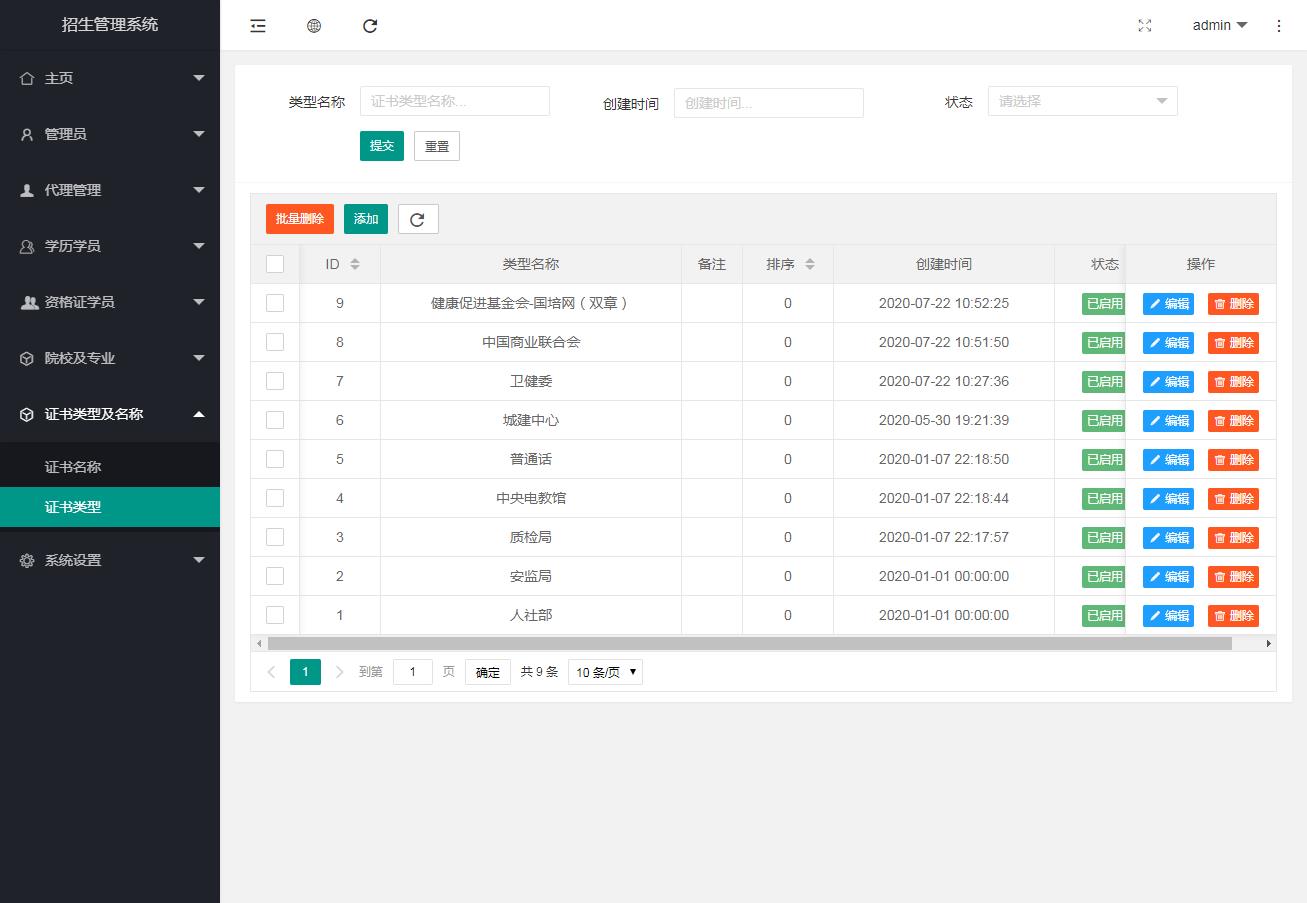The height and width of the screenshot is (903, 1307).
Task: Collapse the 证书类型及名称 menu section
Action: 110,415
